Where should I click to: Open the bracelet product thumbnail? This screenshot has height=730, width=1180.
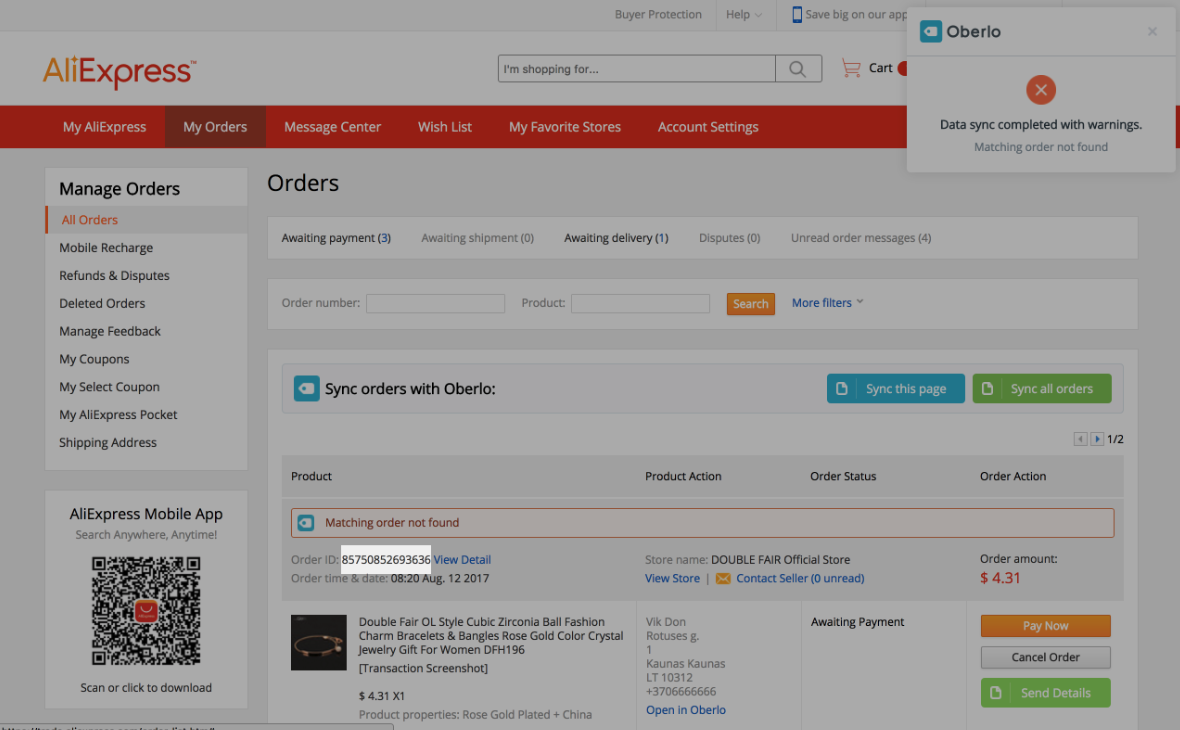(x=319, y=643)
